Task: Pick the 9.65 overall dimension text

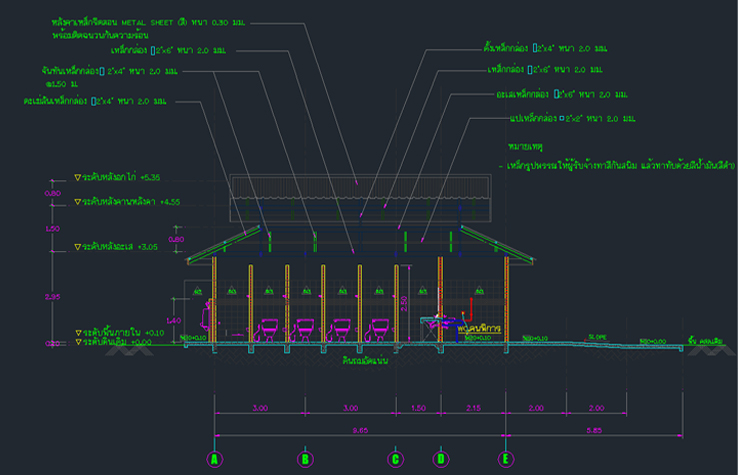Action: point(360,430)
